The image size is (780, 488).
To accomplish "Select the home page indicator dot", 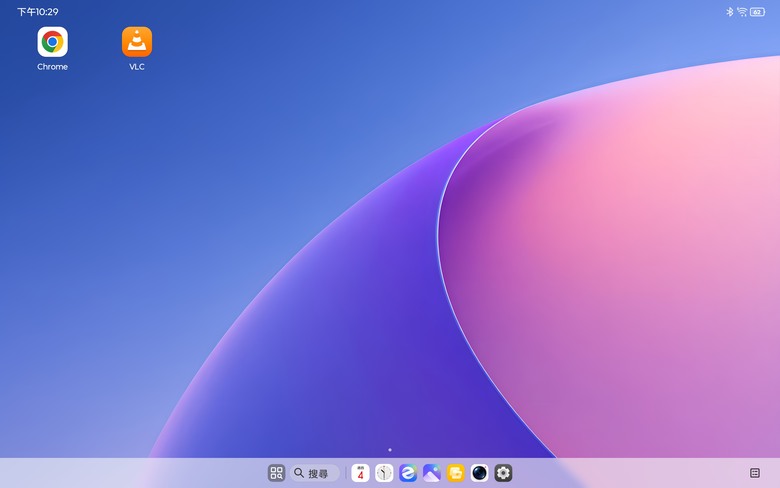I will [390, 450].
